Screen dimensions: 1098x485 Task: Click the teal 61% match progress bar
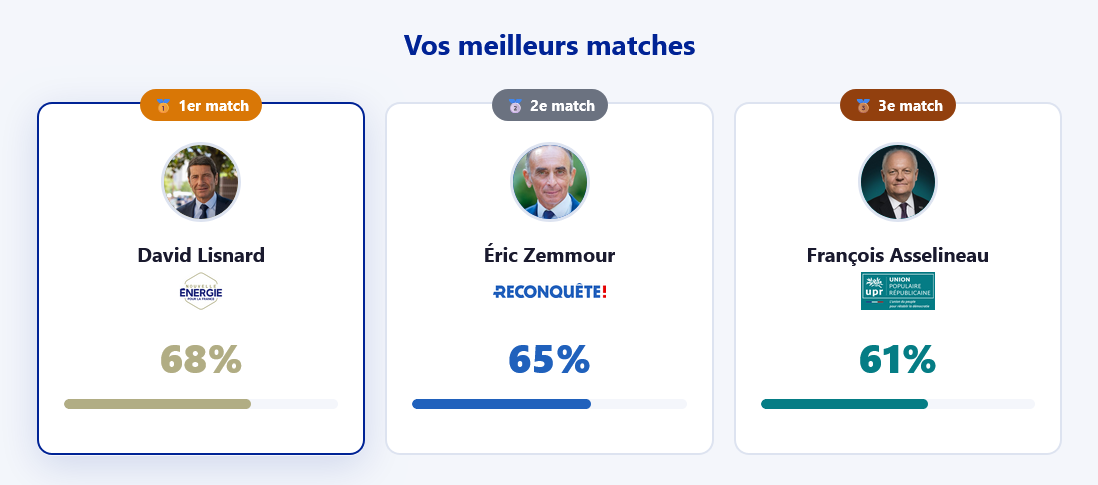[898, 404]
